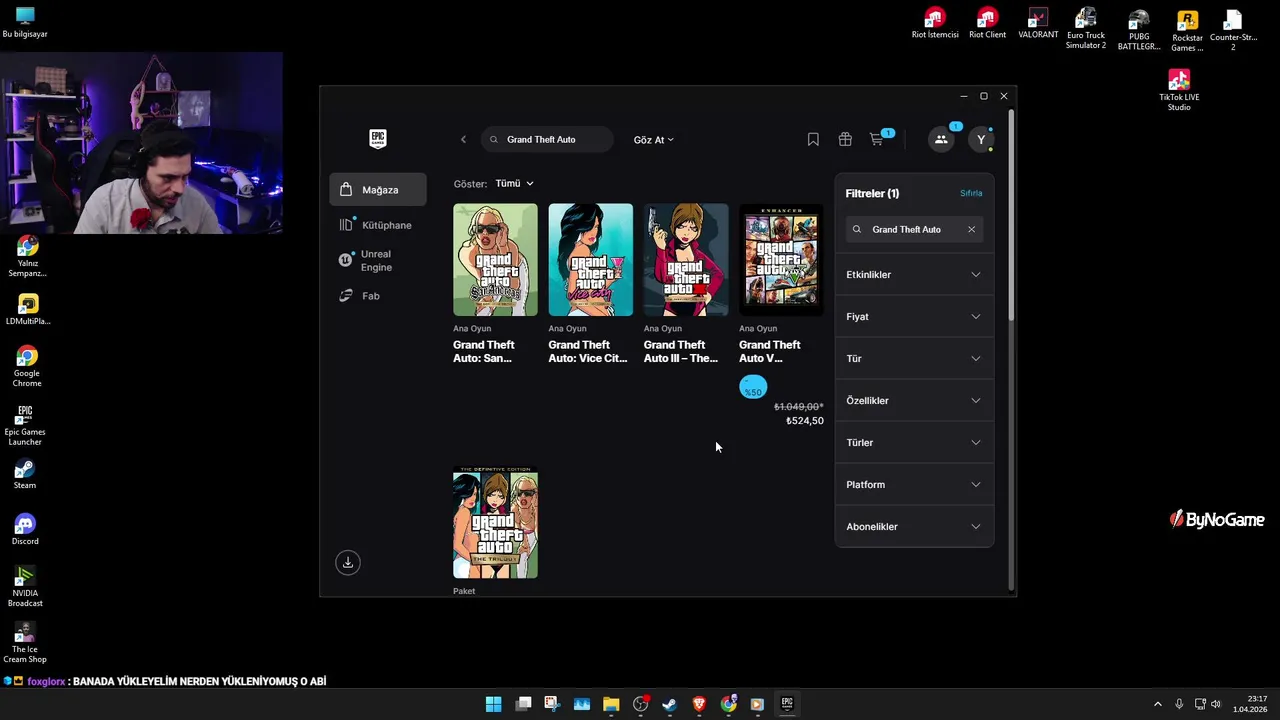Click the main Grand Theft Auto search field
1280x720 pixels.
547,140
